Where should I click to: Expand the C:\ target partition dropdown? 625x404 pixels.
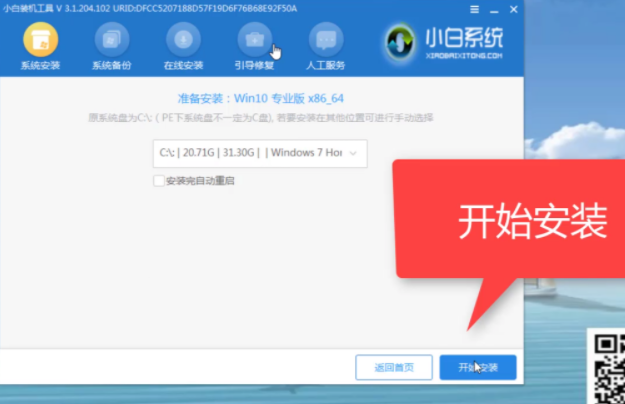click(260, 153)
